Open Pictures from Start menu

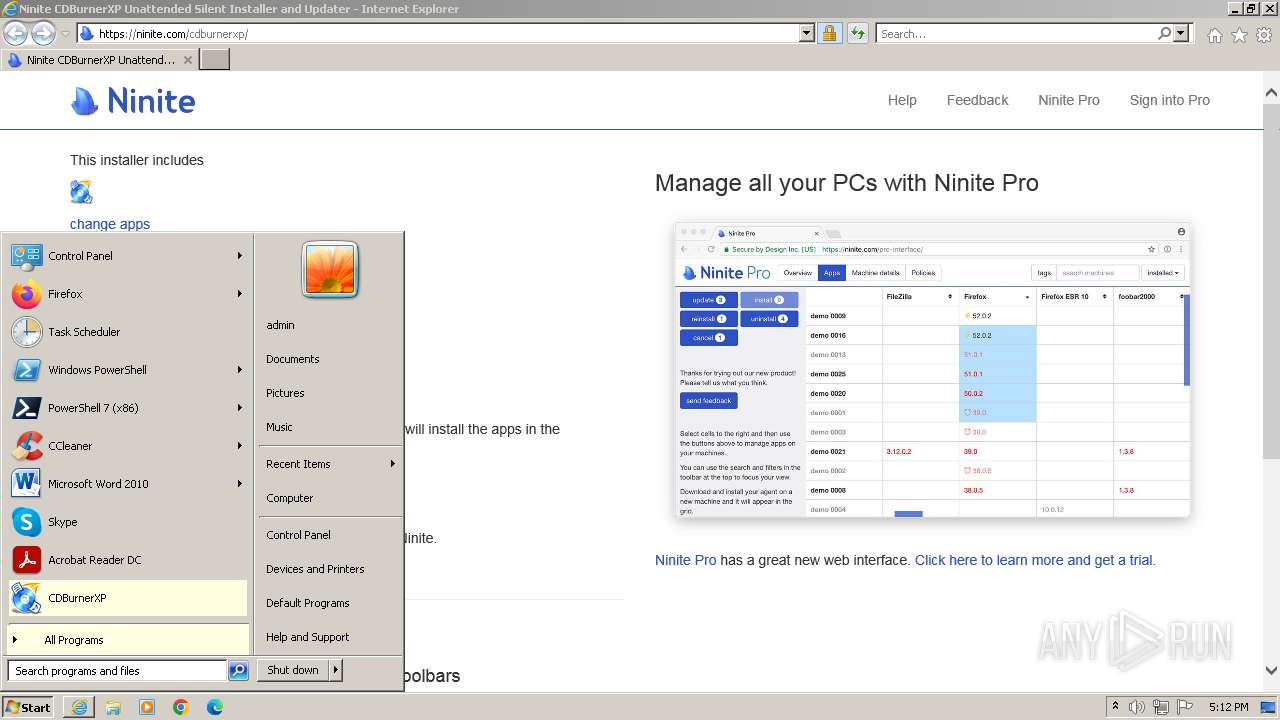[285, 393]
